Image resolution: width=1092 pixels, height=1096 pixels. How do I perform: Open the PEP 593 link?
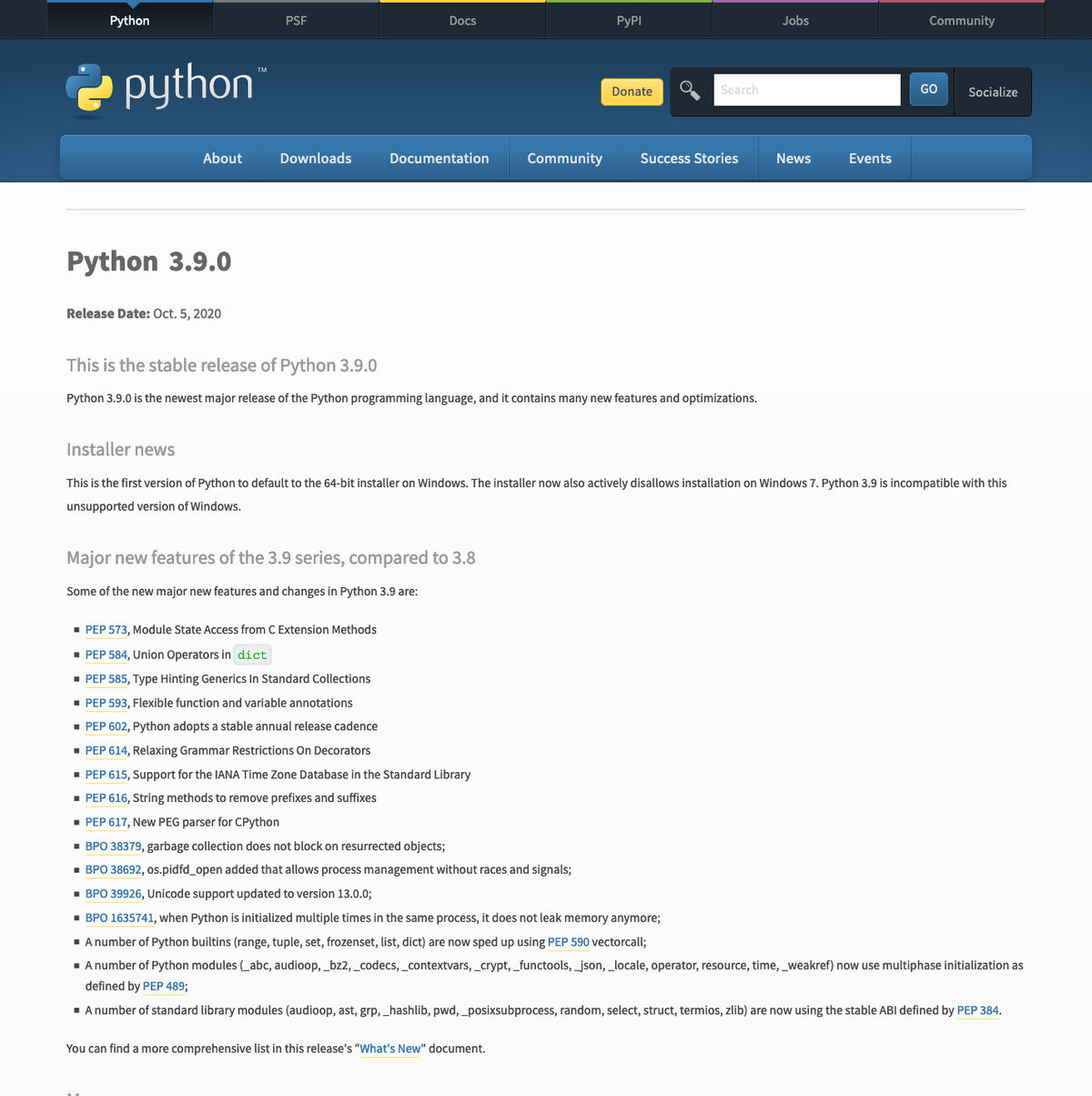[106, 703]
